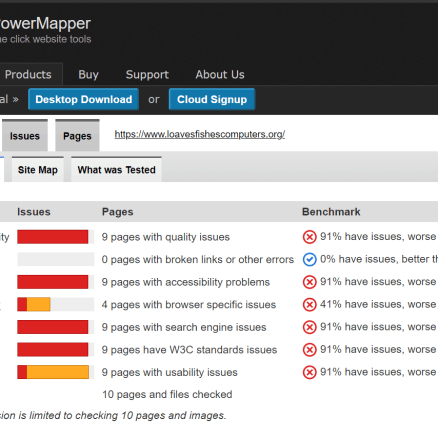
Task: Click the quality issues red bar
Action: coord(53,237)
